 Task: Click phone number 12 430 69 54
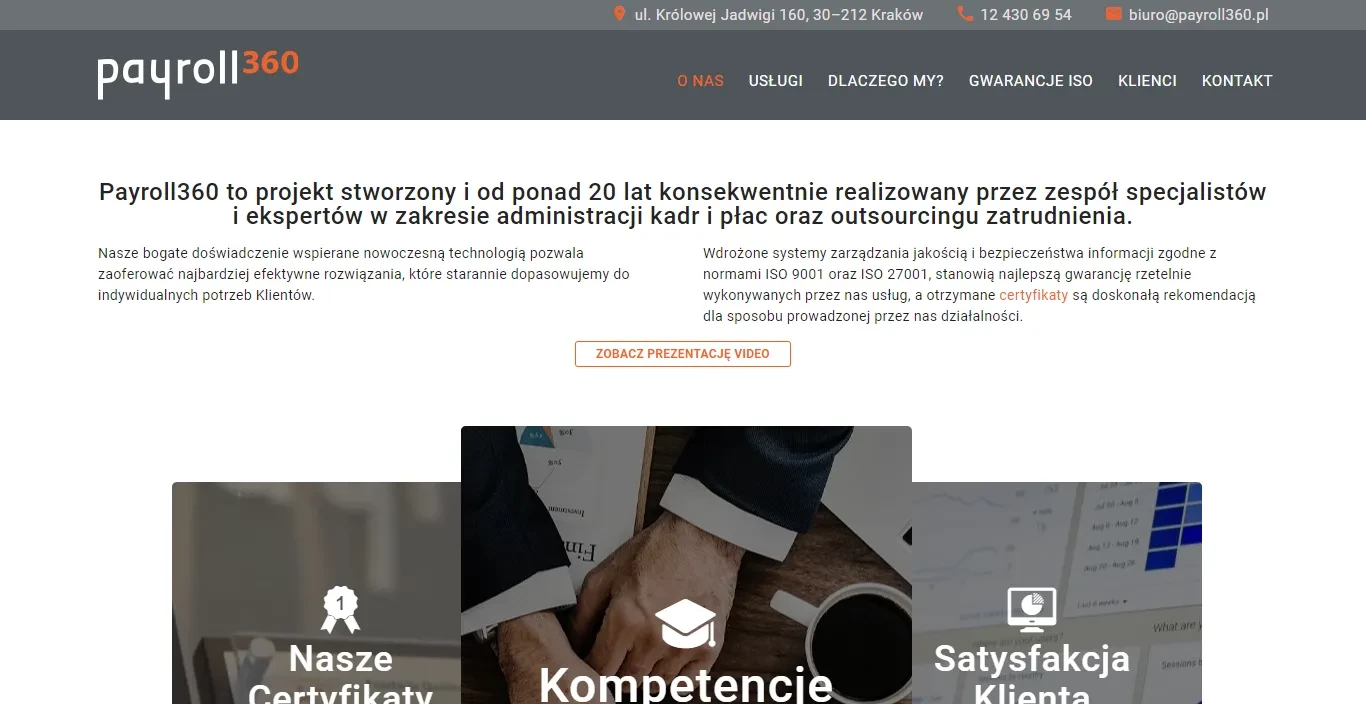coord(1026,15)
